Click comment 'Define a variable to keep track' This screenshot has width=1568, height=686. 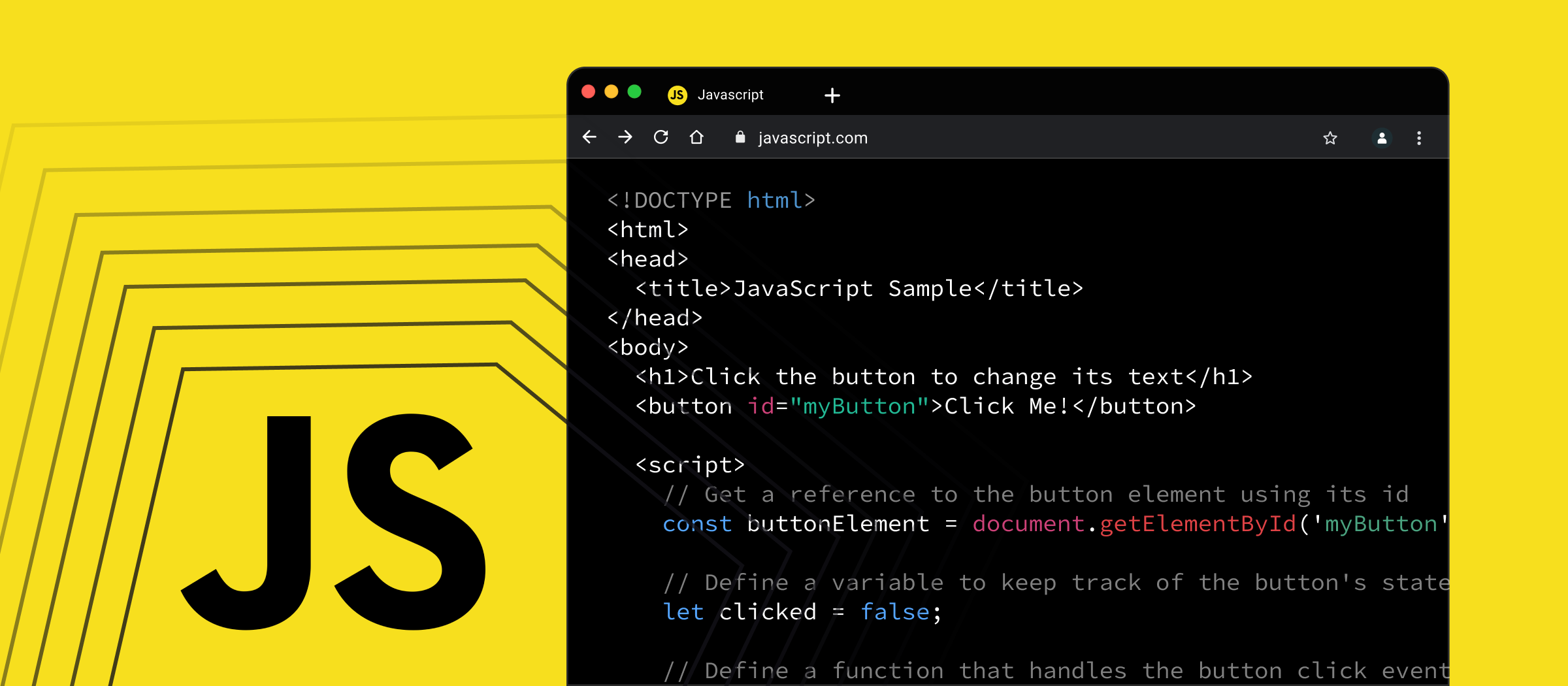point(1056,583)
